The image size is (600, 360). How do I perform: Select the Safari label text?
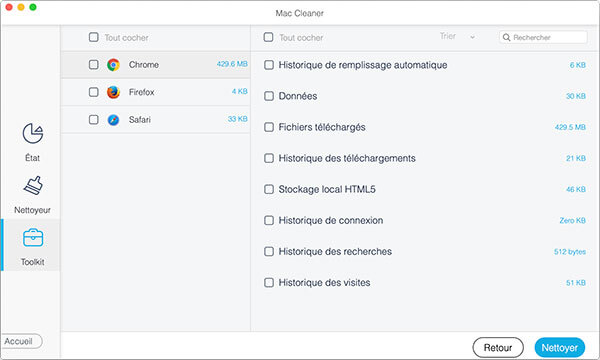coord(140,120)
